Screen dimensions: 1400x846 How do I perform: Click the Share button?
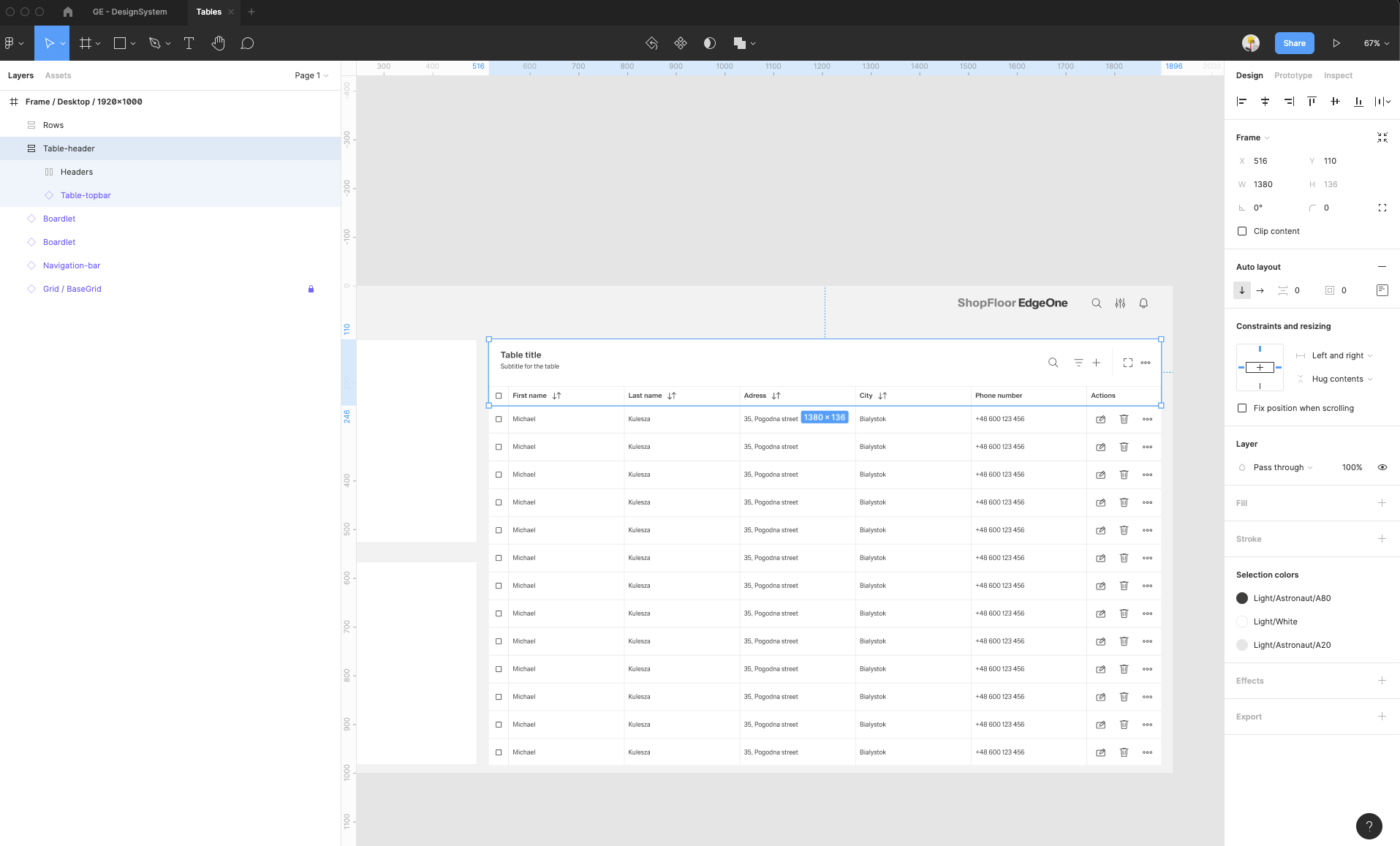coord(1294,43)
